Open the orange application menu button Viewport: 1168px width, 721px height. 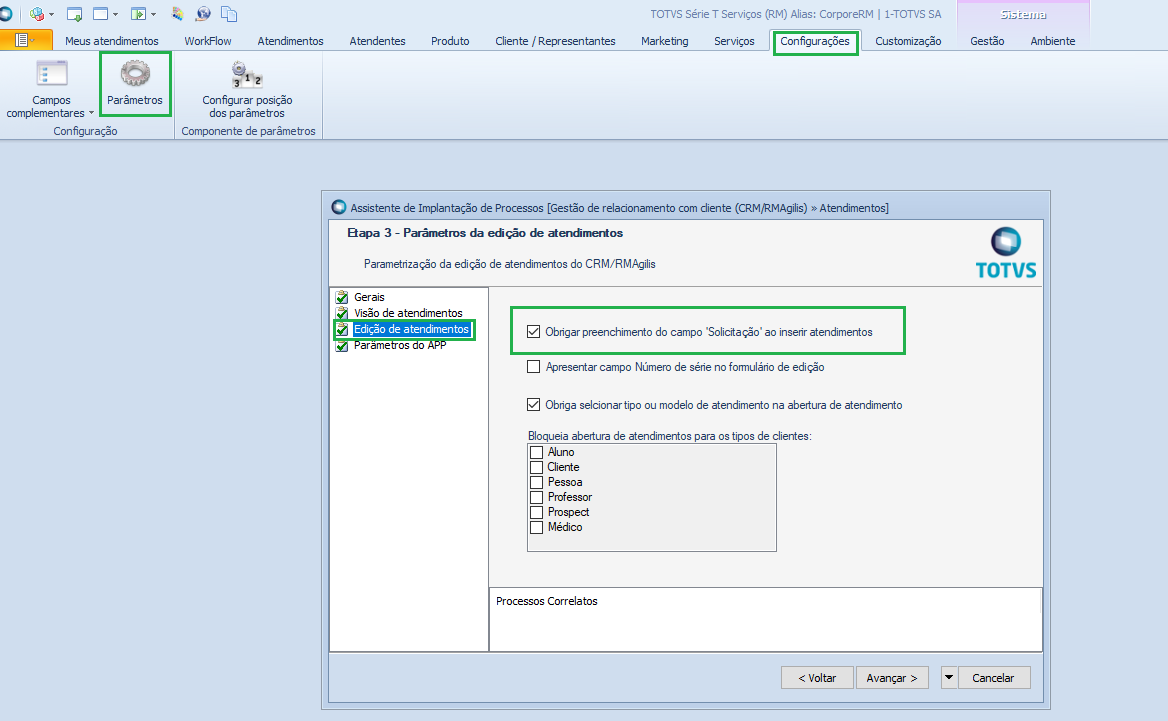coord(26,39)
